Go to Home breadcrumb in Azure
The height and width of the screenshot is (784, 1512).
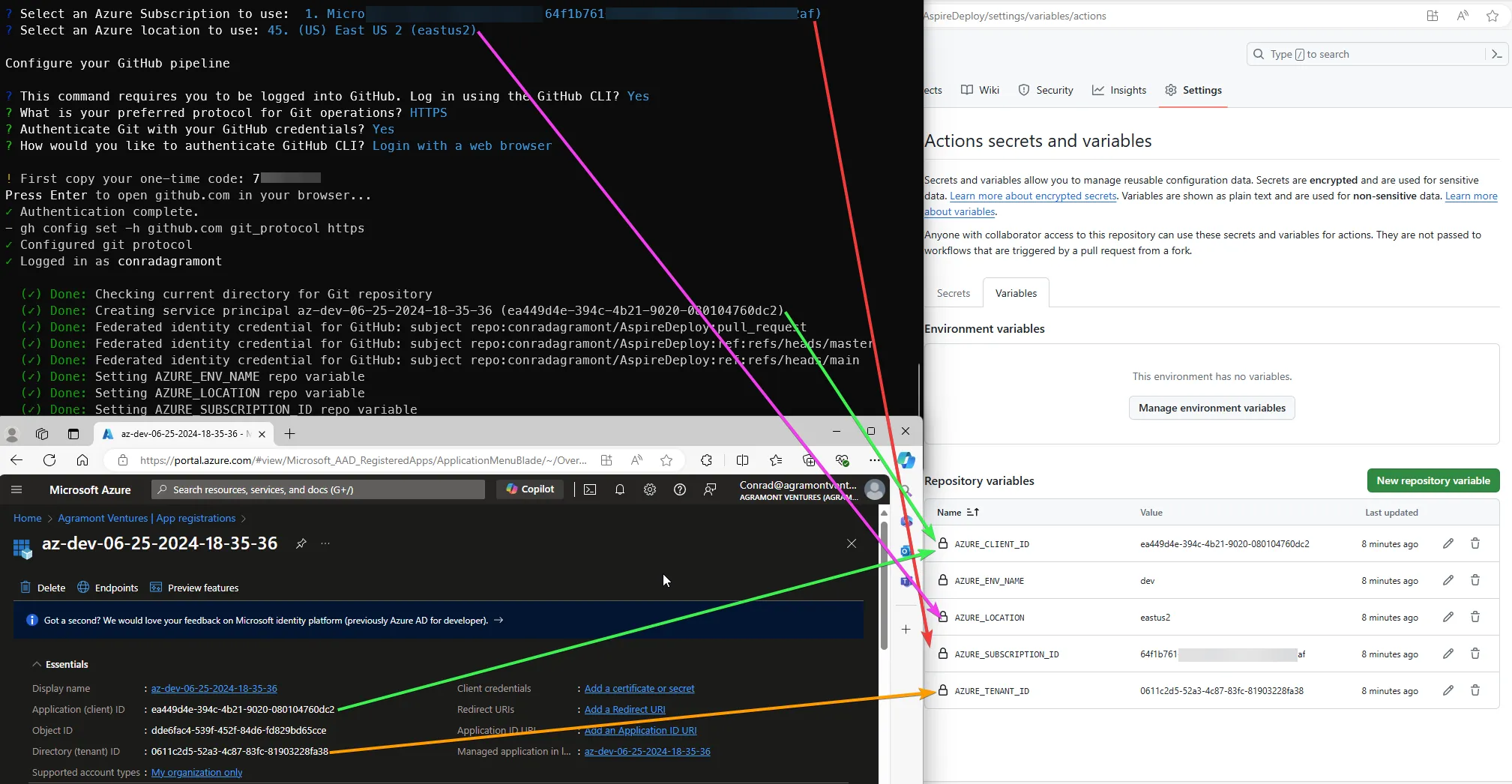point(28,518)
